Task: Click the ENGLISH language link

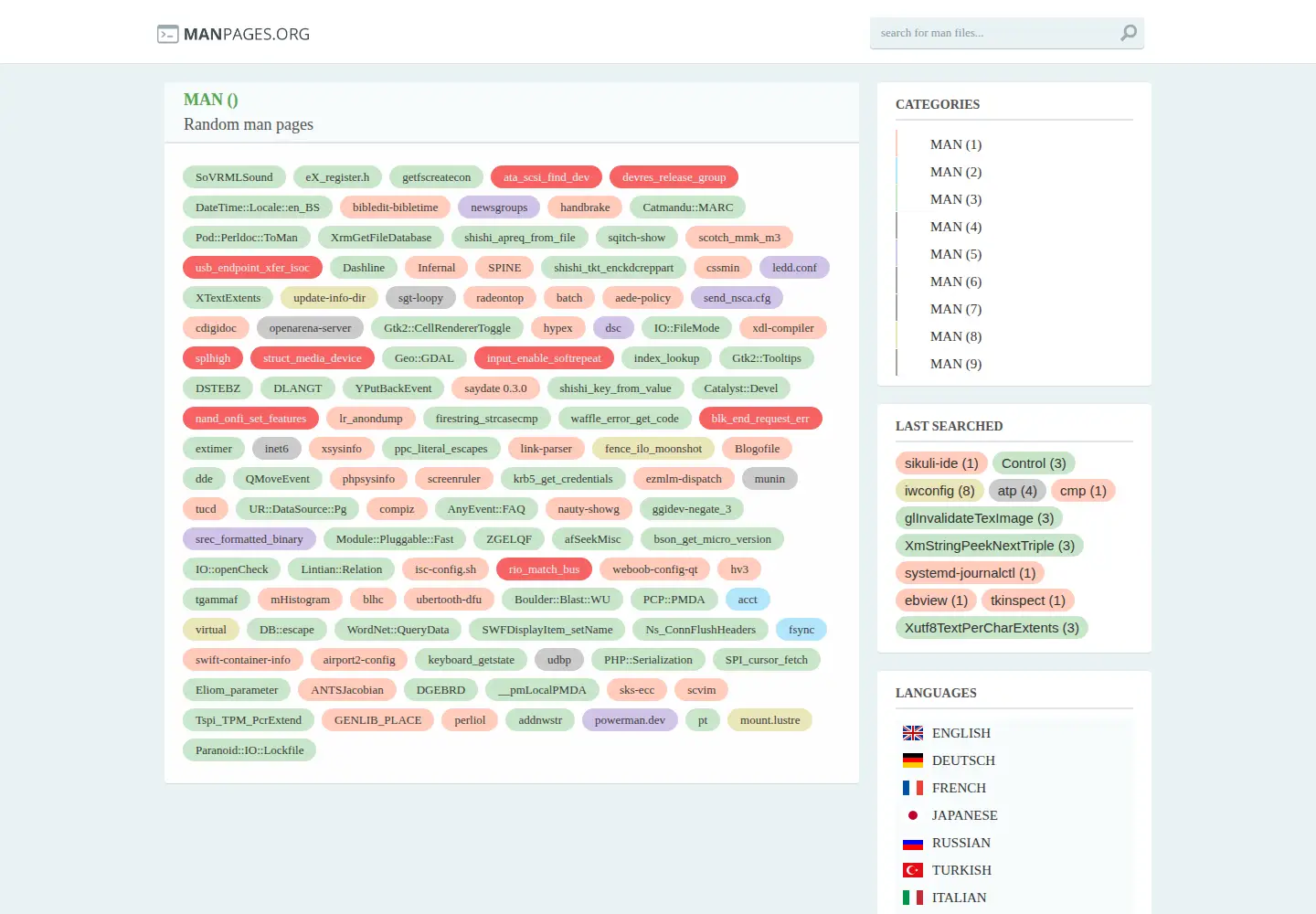Action: tap(961, 733)
